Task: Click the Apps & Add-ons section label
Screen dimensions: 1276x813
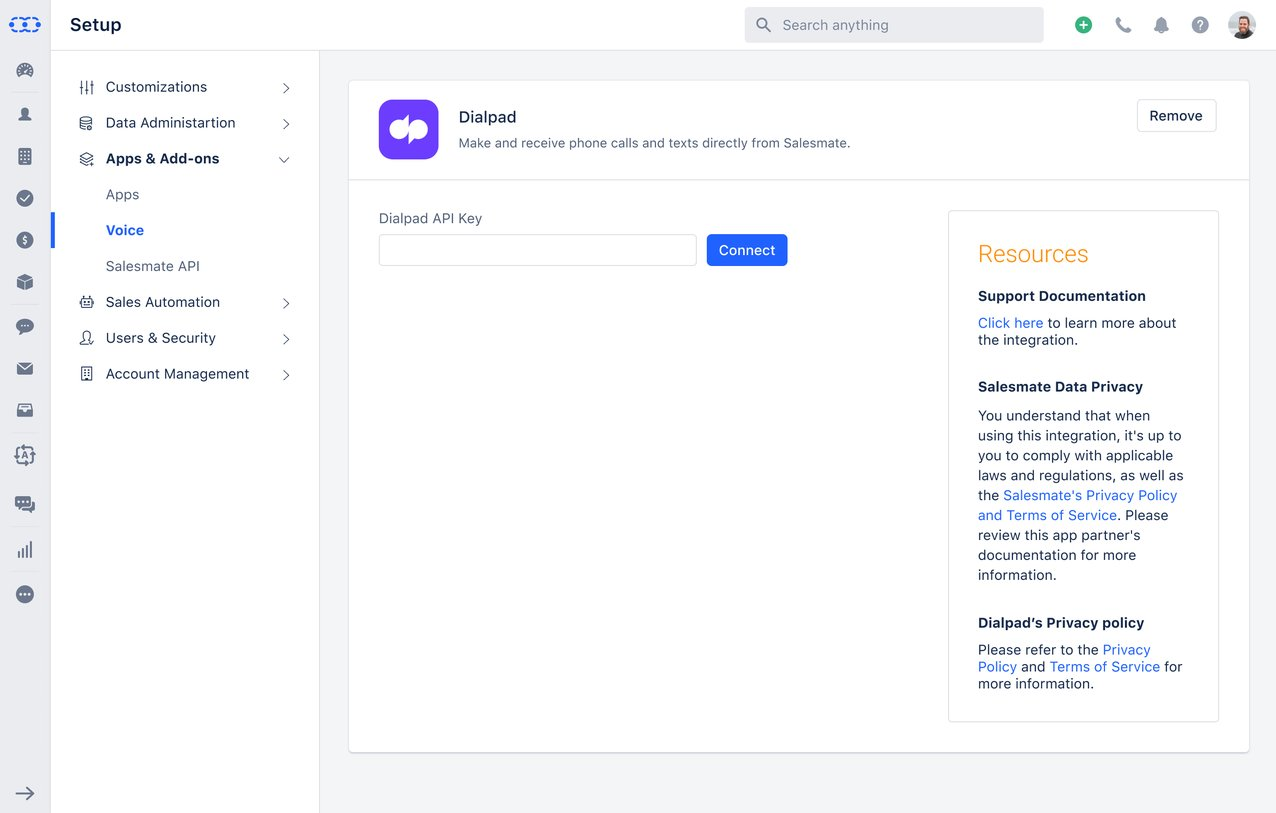Action: click(162, 159)
